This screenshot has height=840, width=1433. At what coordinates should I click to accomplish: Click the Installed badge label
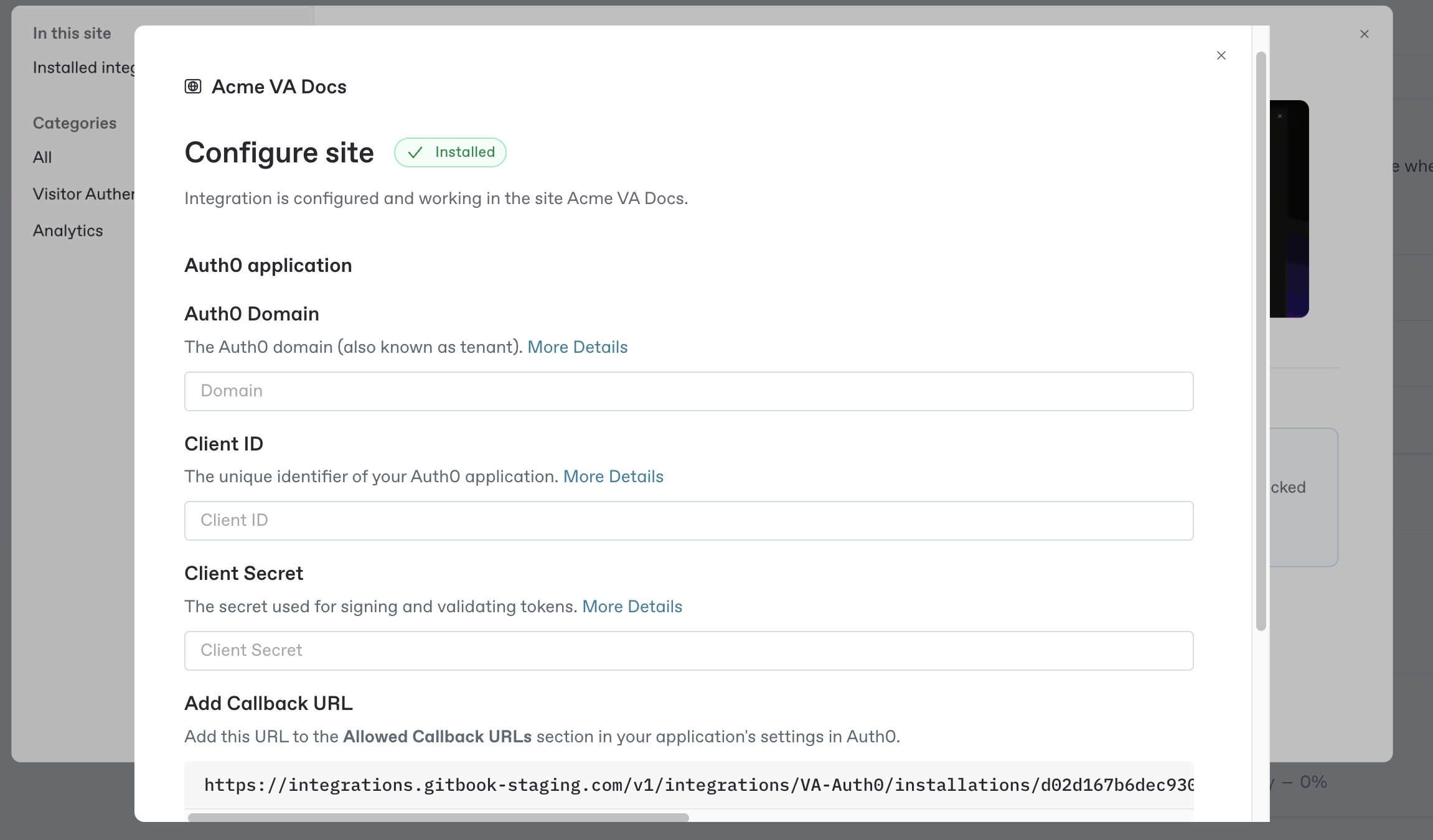point(465,152)
